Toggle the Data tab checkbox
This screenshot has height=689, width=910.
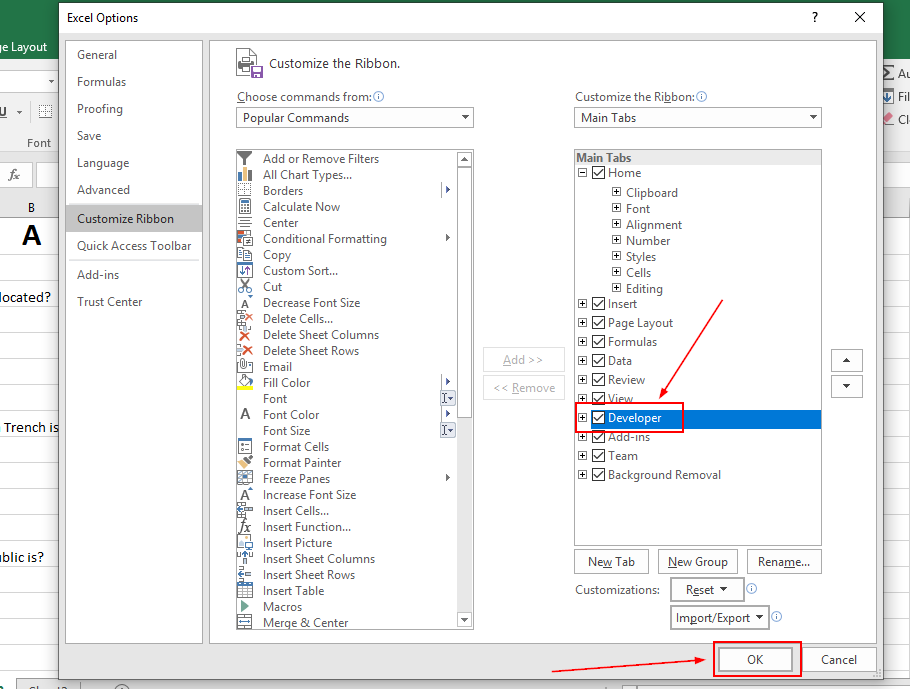(x=598, y=360)
